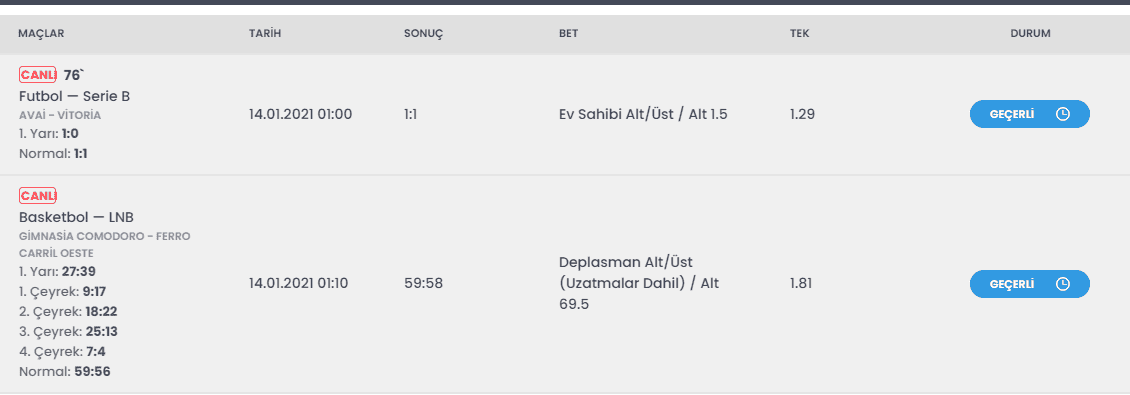Viewport: 1130px width, 395px height.
Task: Select the BET column header
Action: [568, 34]
